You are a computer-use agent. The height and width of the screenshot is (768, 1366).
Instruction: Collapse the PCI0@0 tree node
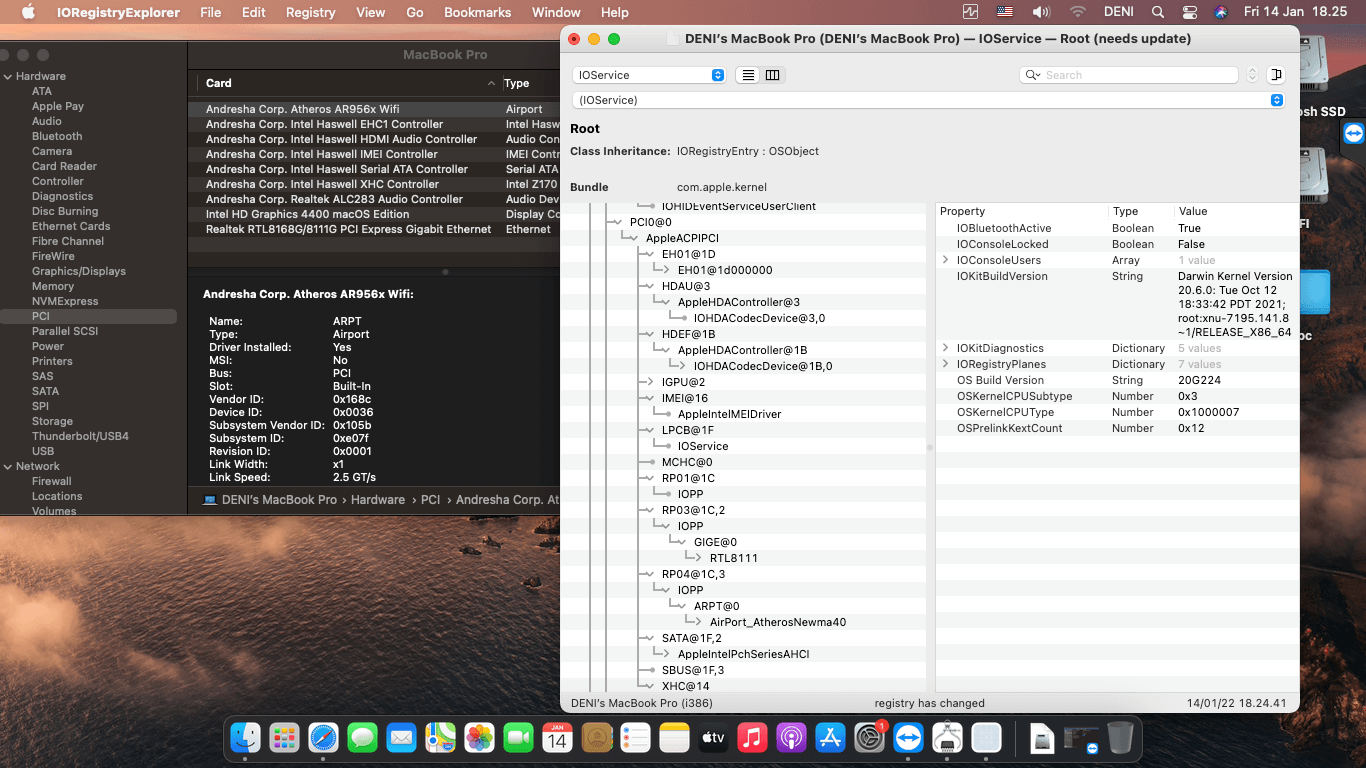(619, 222)
